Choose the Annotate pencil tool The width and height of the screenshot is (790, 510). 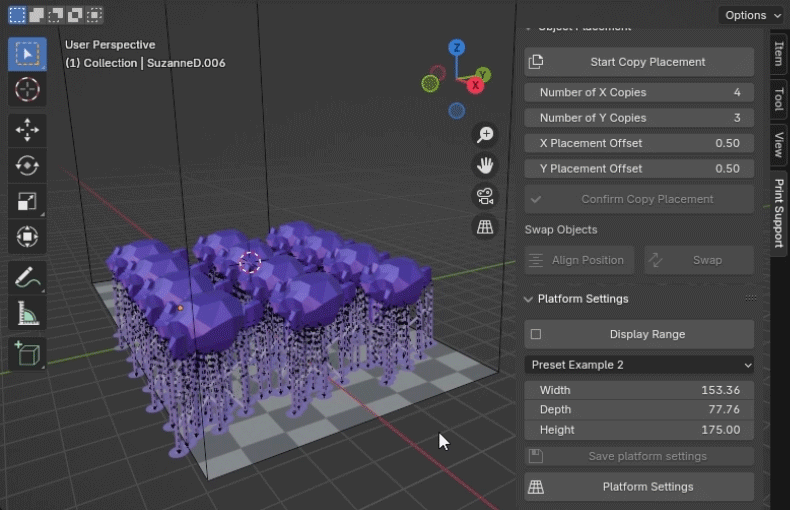click(x=27, y=277)
